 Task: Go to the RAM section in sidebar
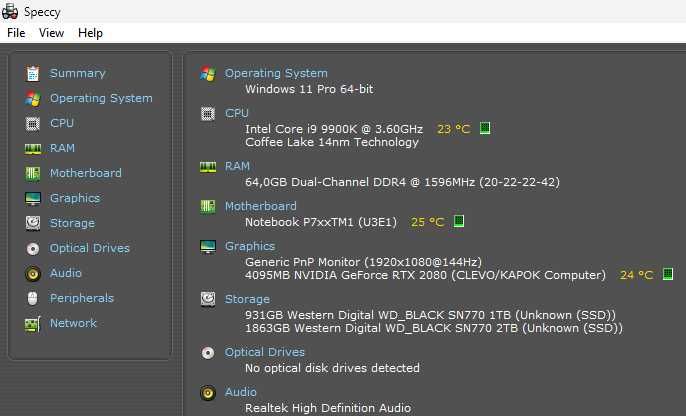[x=62, y=148]
